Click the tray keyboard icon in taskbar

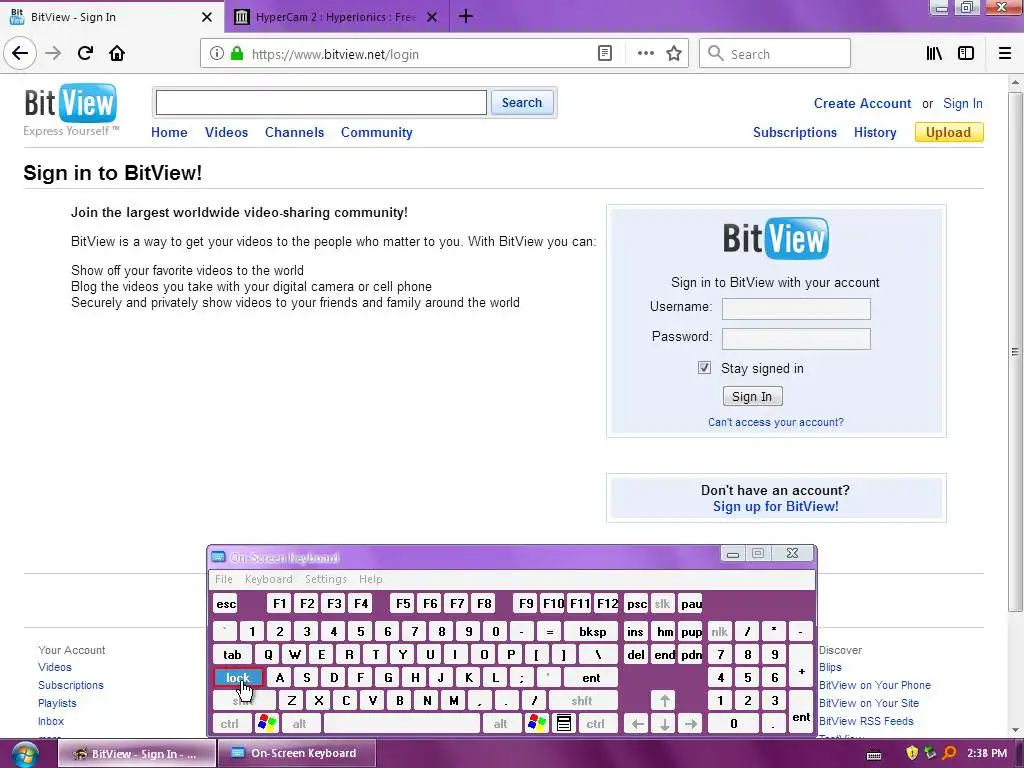point(874,755)
